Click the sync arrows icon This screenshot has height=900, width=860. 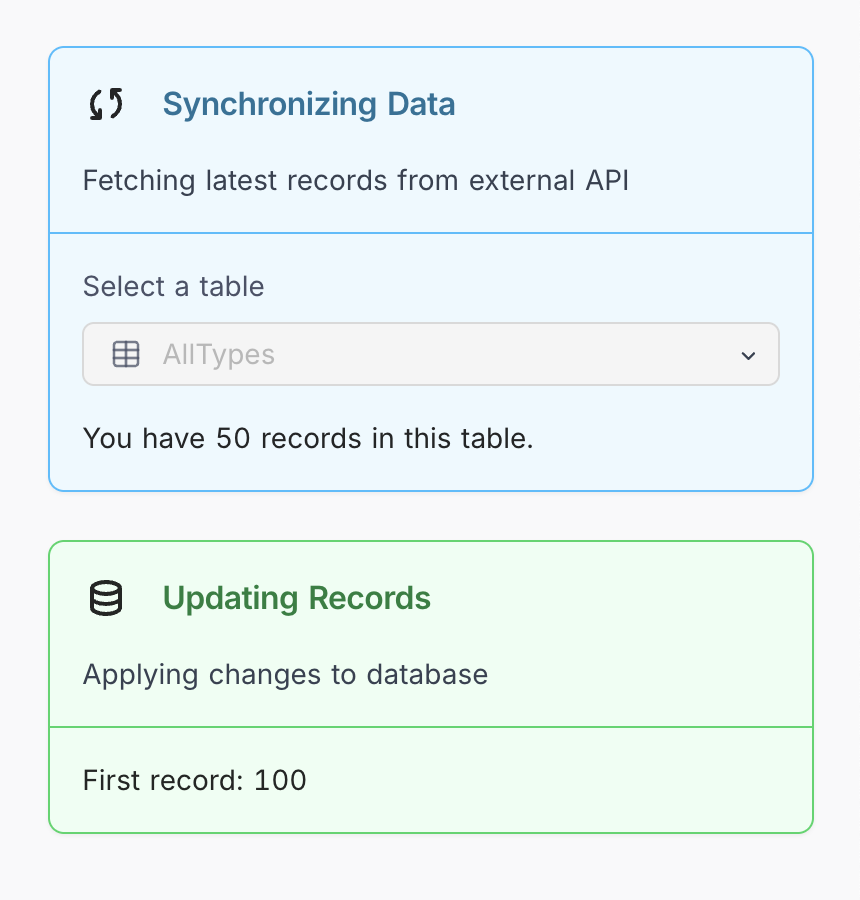pos(106,104)
